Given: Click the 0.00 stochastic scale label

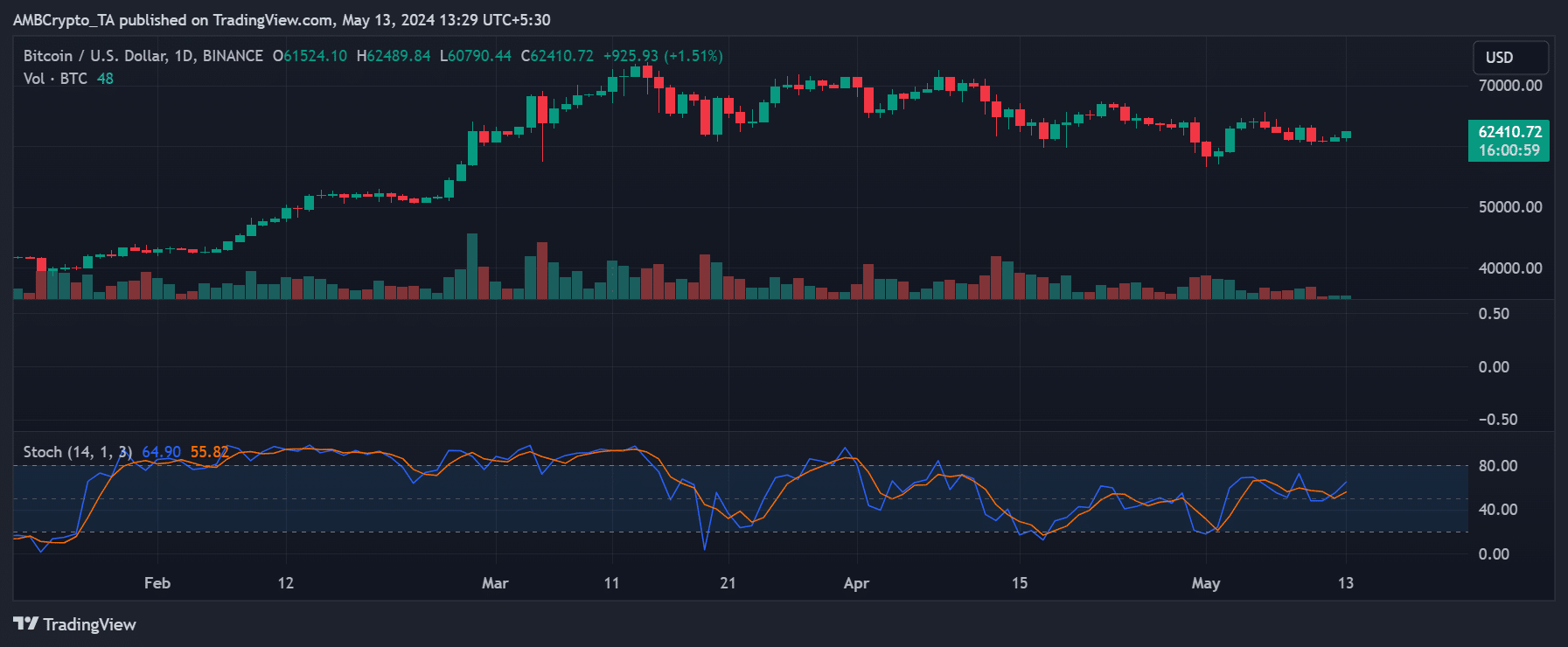Looking at the screenshot, I should tap(1494, 554).
